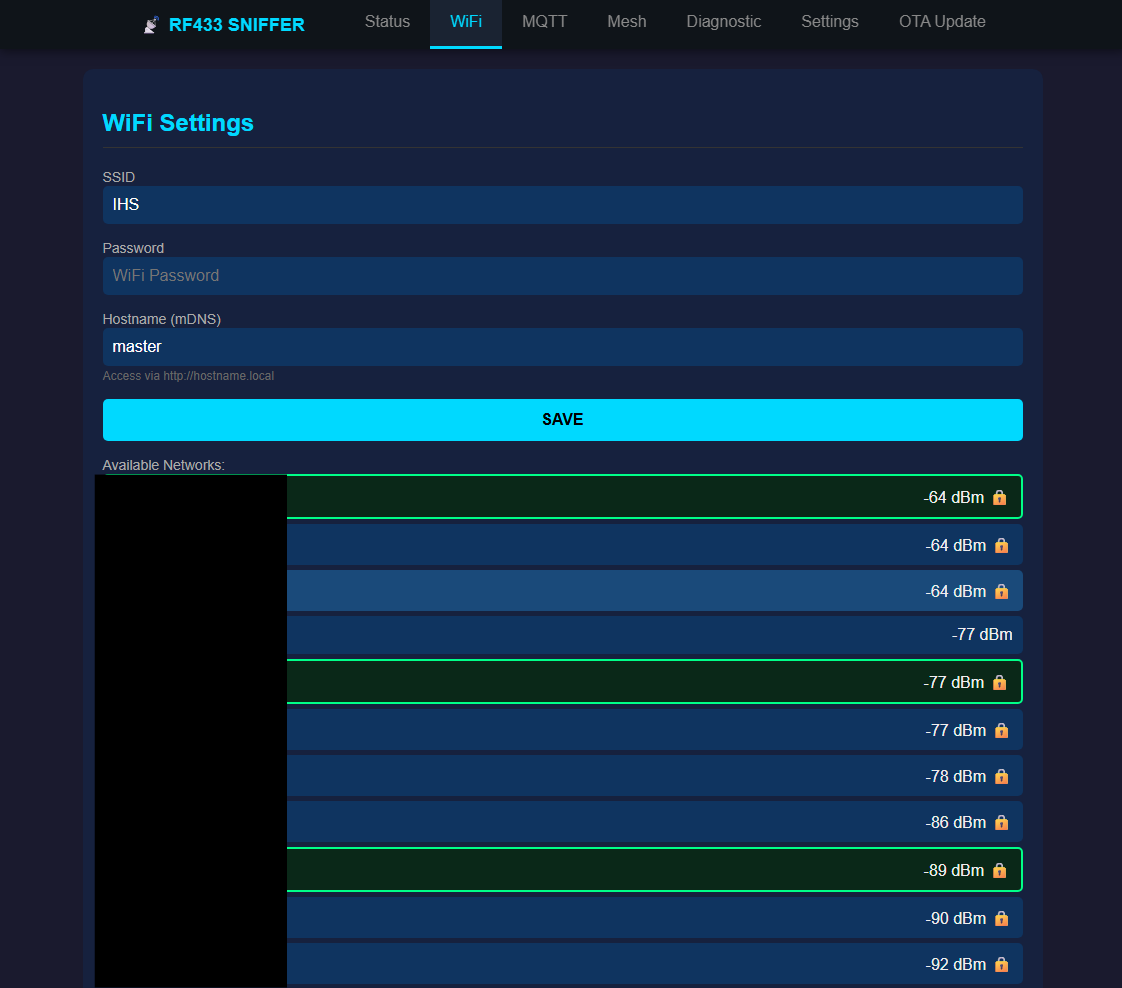This screenshot has width=1122, height=988.
Task: Click the WiFi Password field
Action: [562, 276]
